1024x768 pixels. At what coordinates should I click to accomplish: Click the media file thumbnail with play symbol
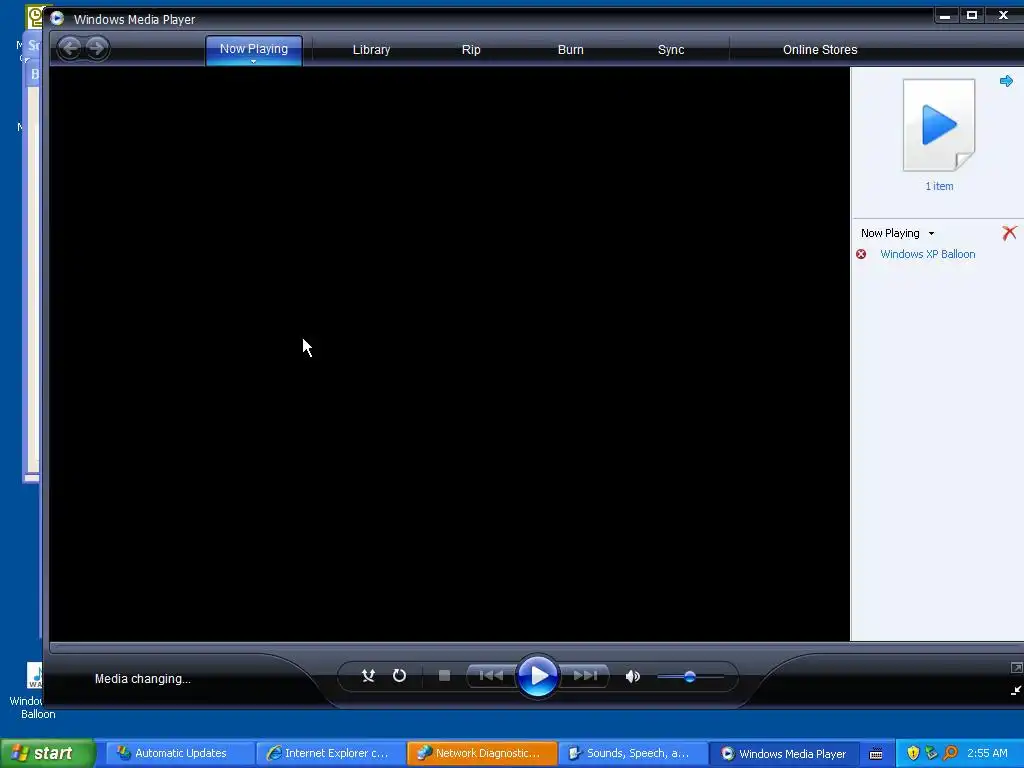pyautogui.click(x=938, y=125)
